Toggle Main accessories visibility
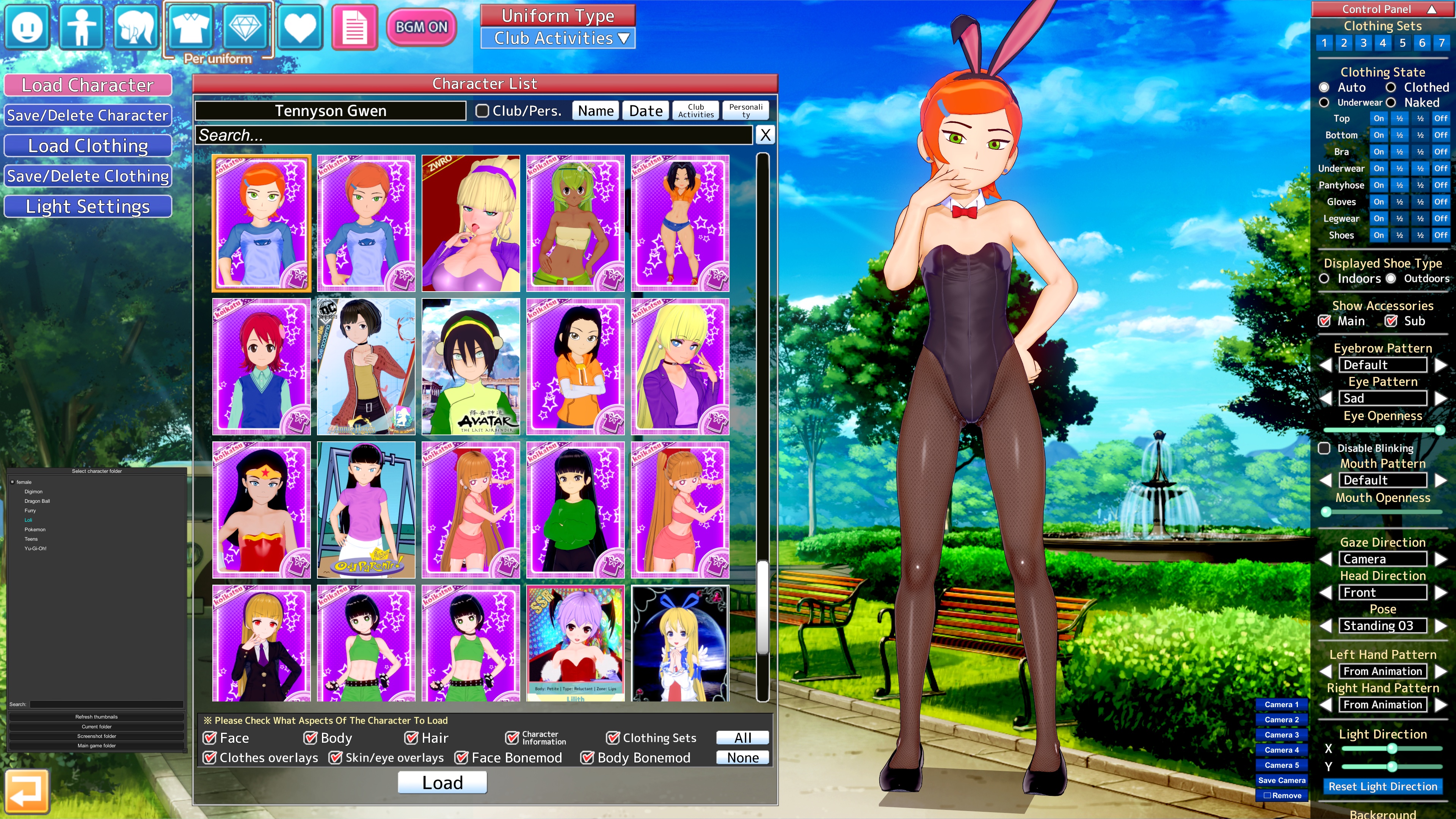The image size is (1456, 819). click(1324, 321)
